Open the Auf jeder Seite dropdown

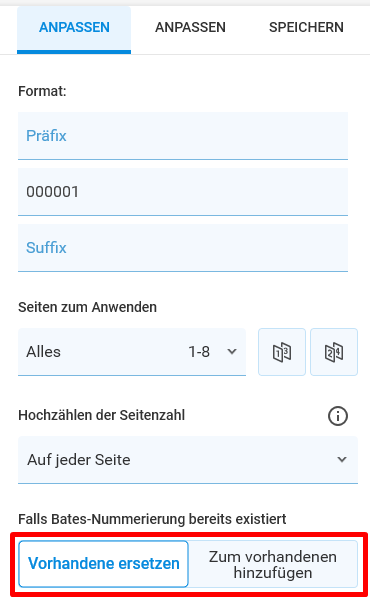tap(188, 460)
